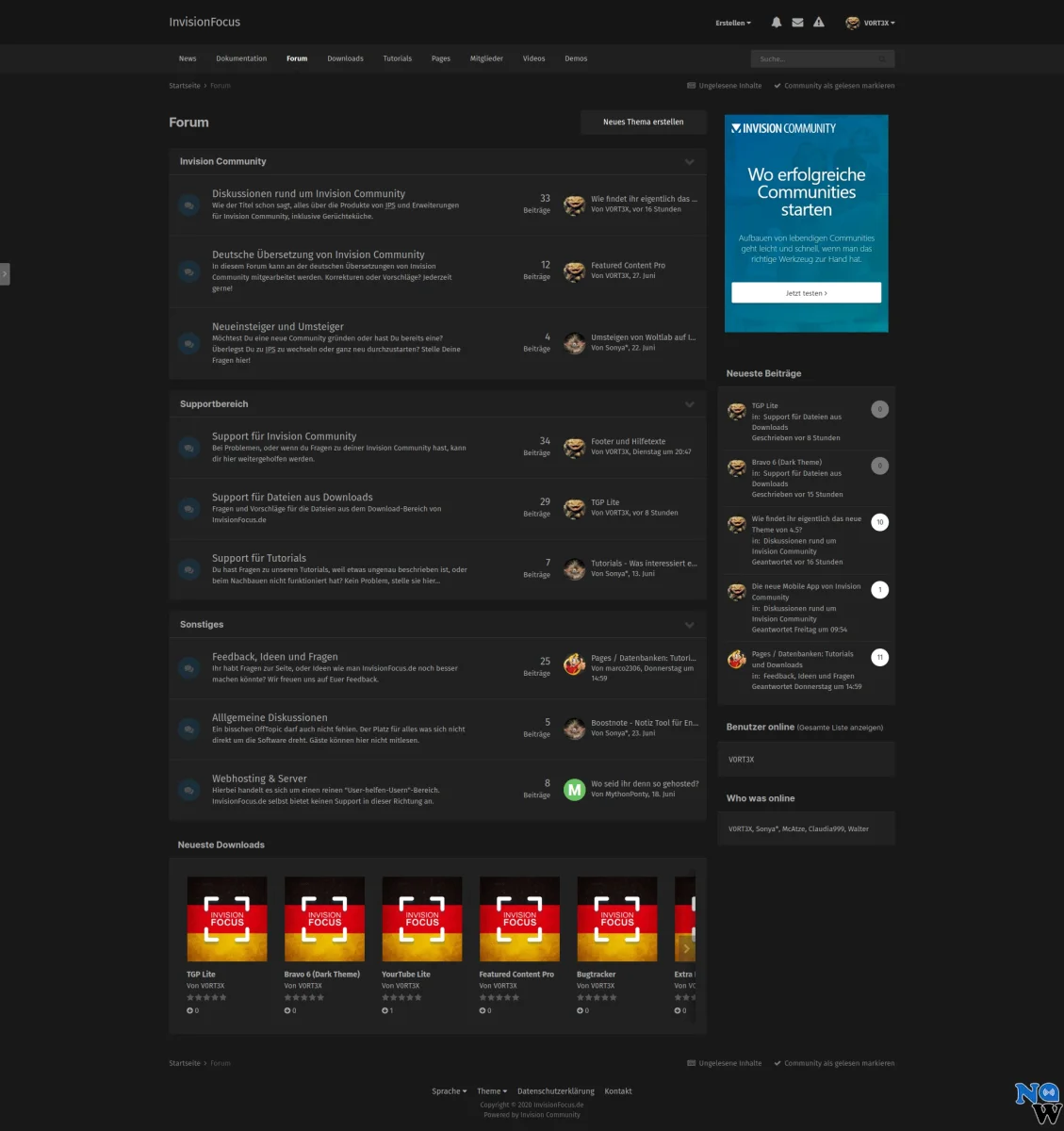The image size is (1064, 1131).
Task: Click the warning triangle reports icon
Action: coord(819,23)
